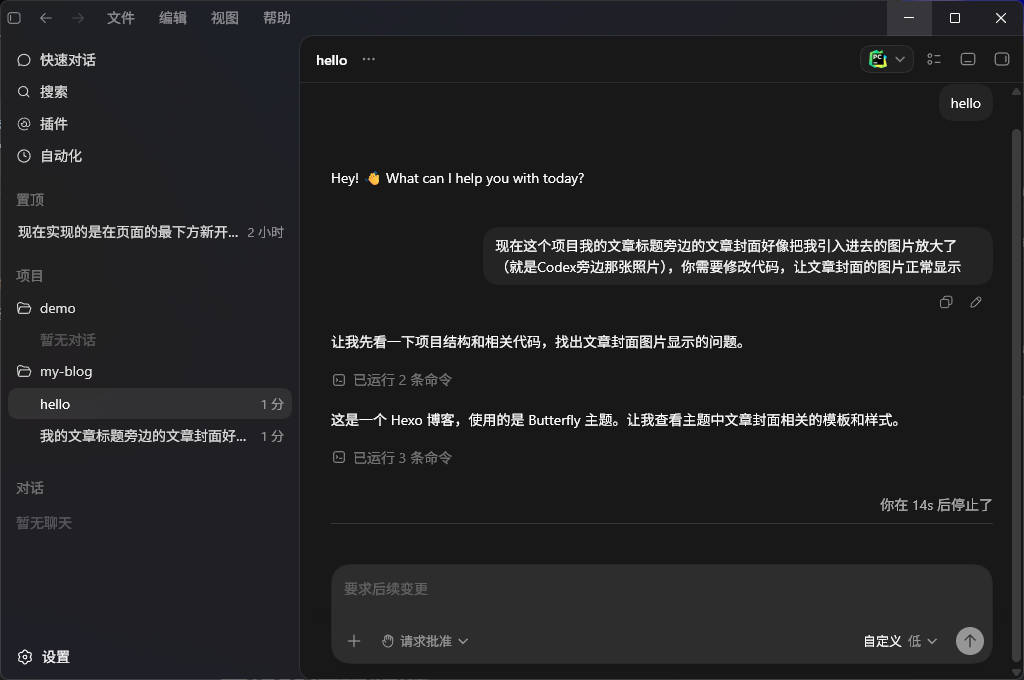Open conversation 我的文章标题旁边的文章封面好
This screenshot has height=680, width=1024.
pos(150,436)
